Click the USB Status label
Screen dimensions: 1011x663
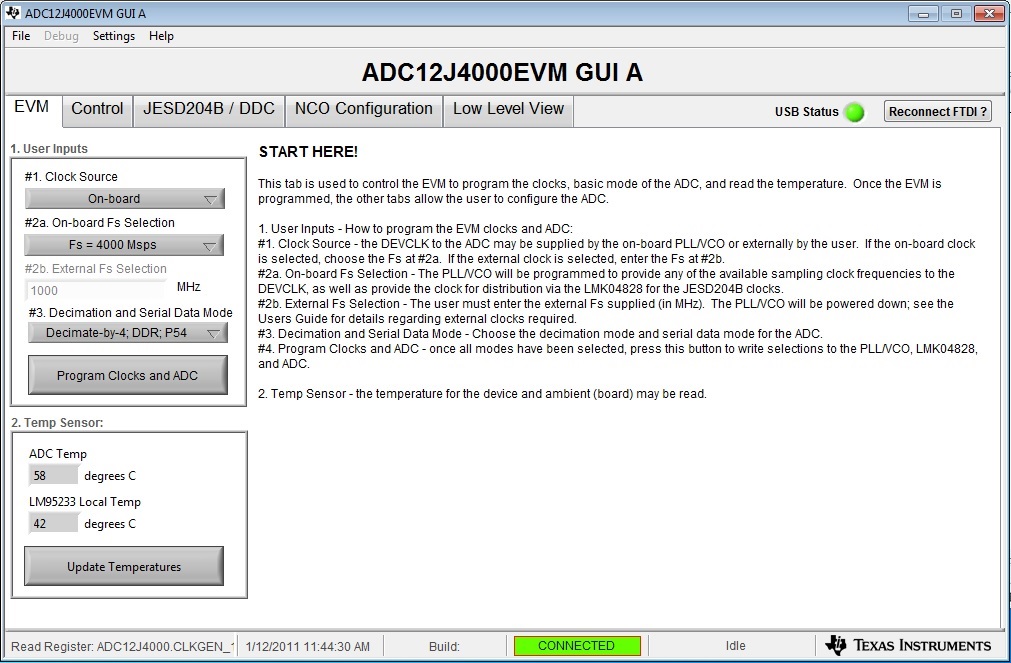[807, 112]
